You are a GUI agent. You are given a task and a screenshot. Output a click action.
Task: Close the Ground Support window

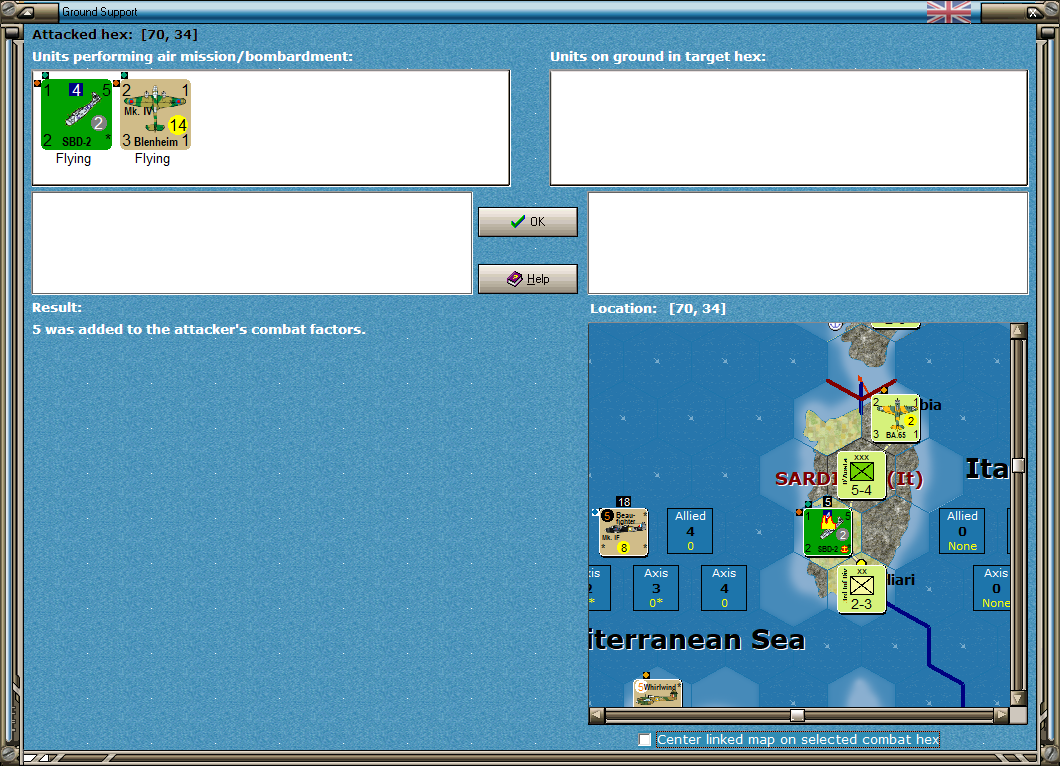[x=1034, y=12]
